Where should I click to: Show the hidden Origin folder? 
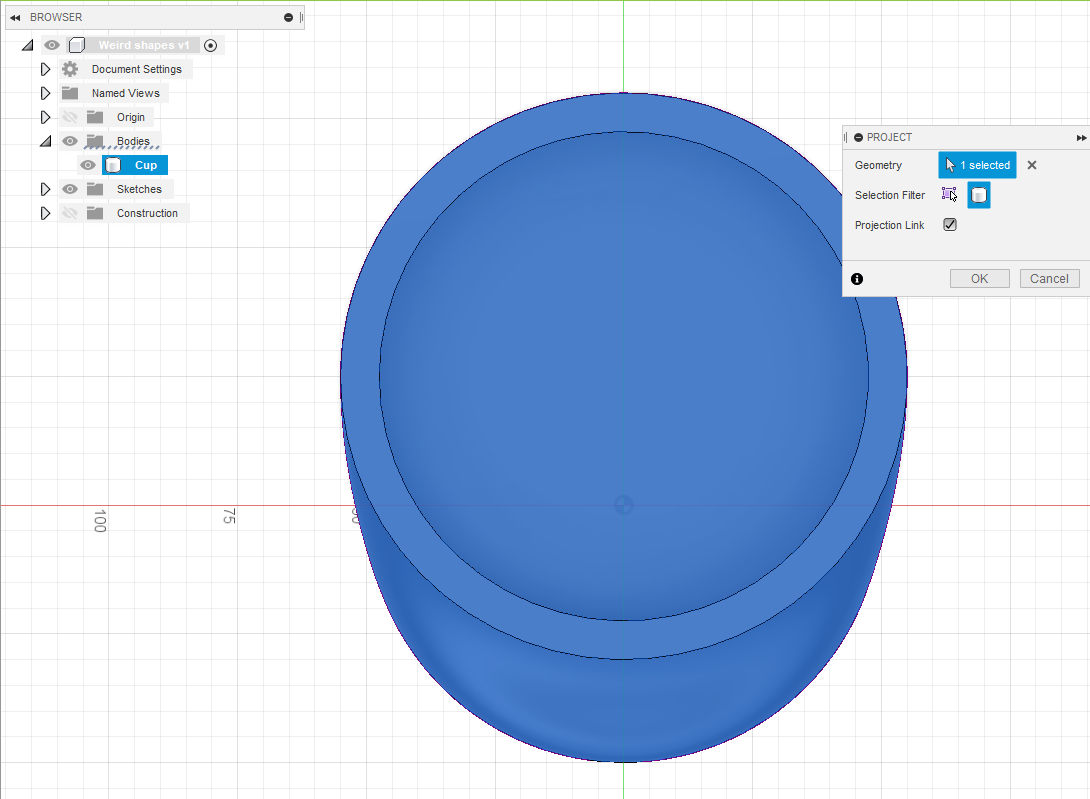tap(70, 117)
